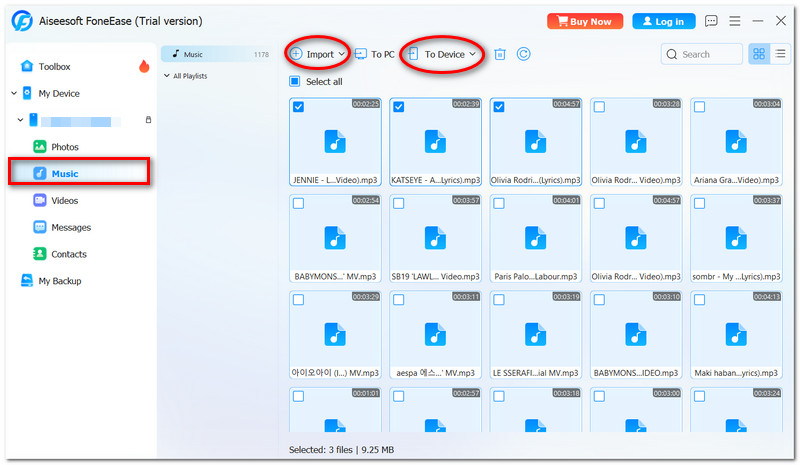Open the Import dropdown
800x465 pixels.
317,54
